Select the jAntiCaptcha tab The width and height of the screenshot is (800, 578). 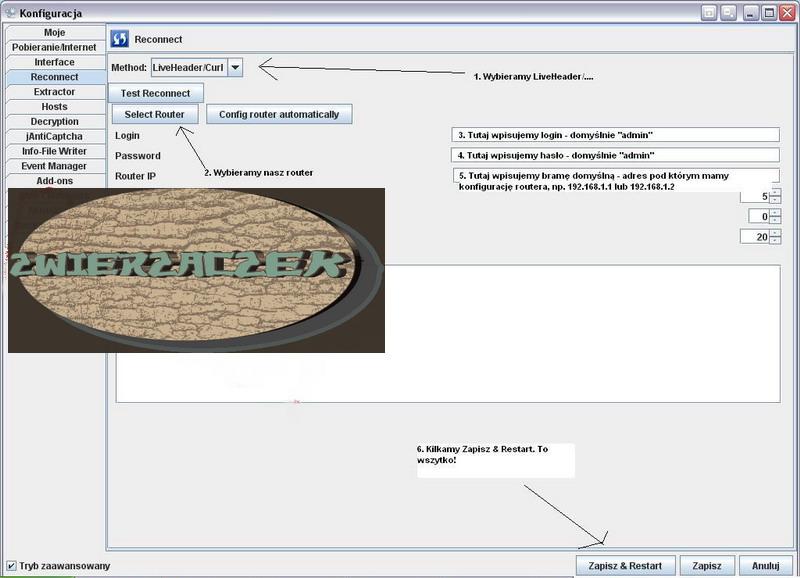point(54,136)
